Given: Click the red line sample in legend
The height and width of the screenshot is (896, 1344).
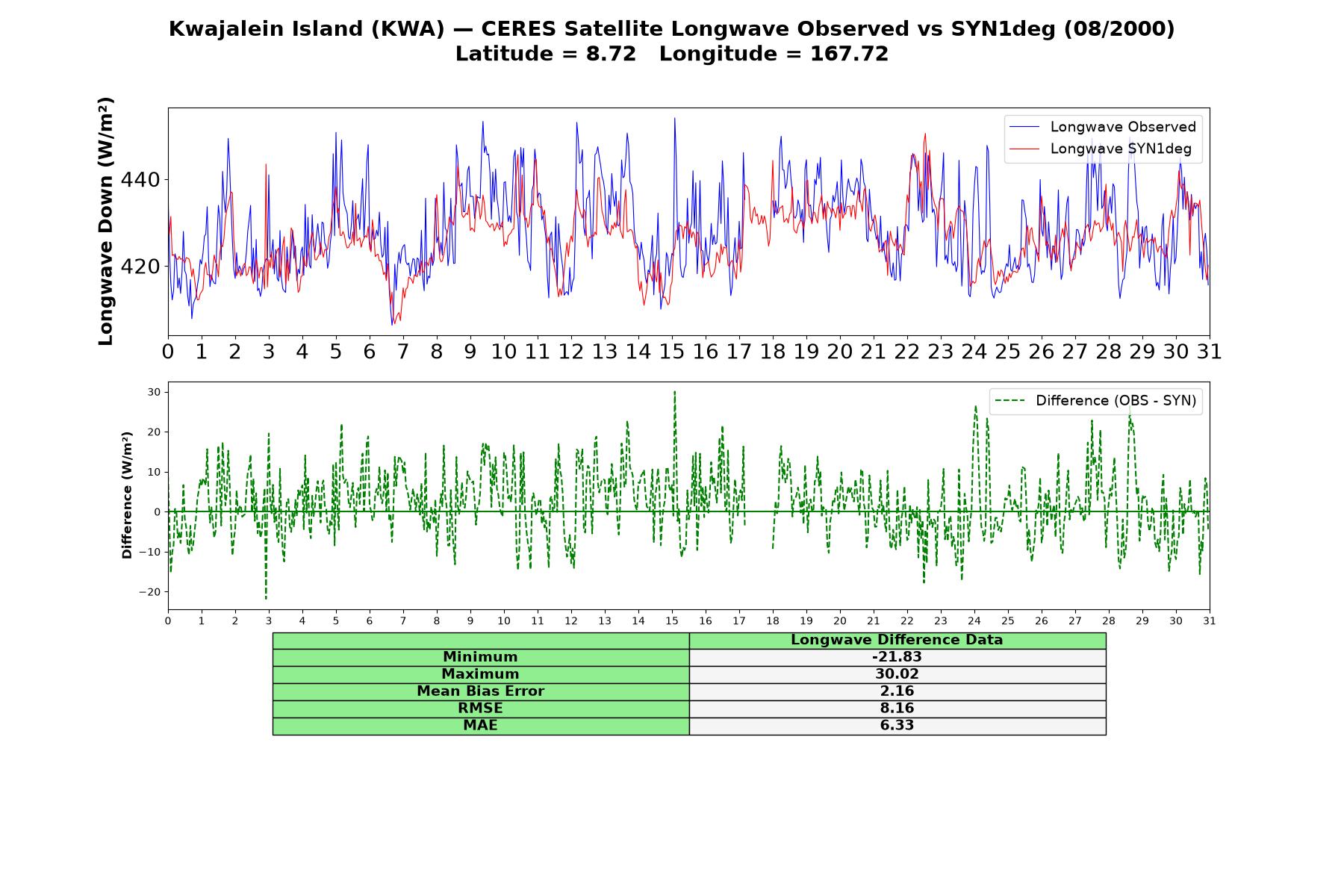Looking at the screenshot, I should click(1024, 149).
